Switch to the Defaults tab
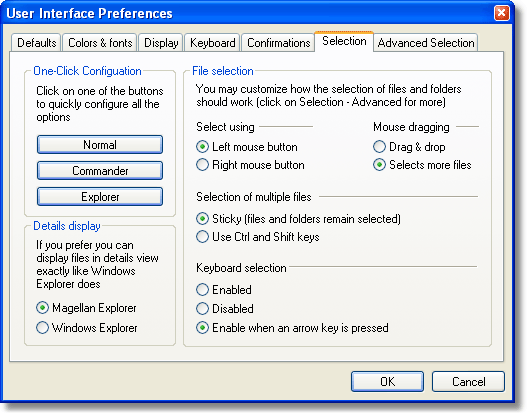This screenshot has height=415, width=527. pos(36,43)
